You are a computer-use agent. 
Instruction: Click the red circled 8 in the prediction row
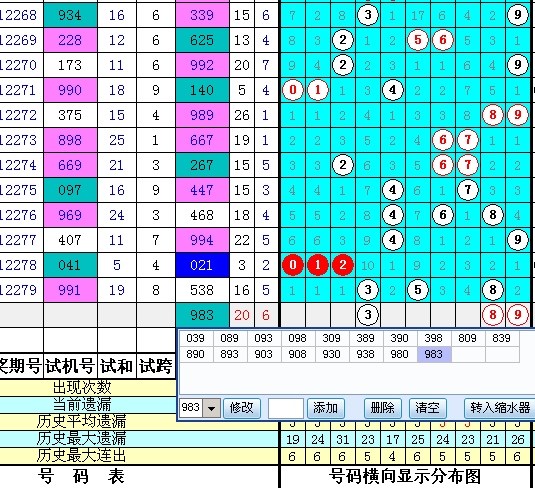click(x=492, y=315)
